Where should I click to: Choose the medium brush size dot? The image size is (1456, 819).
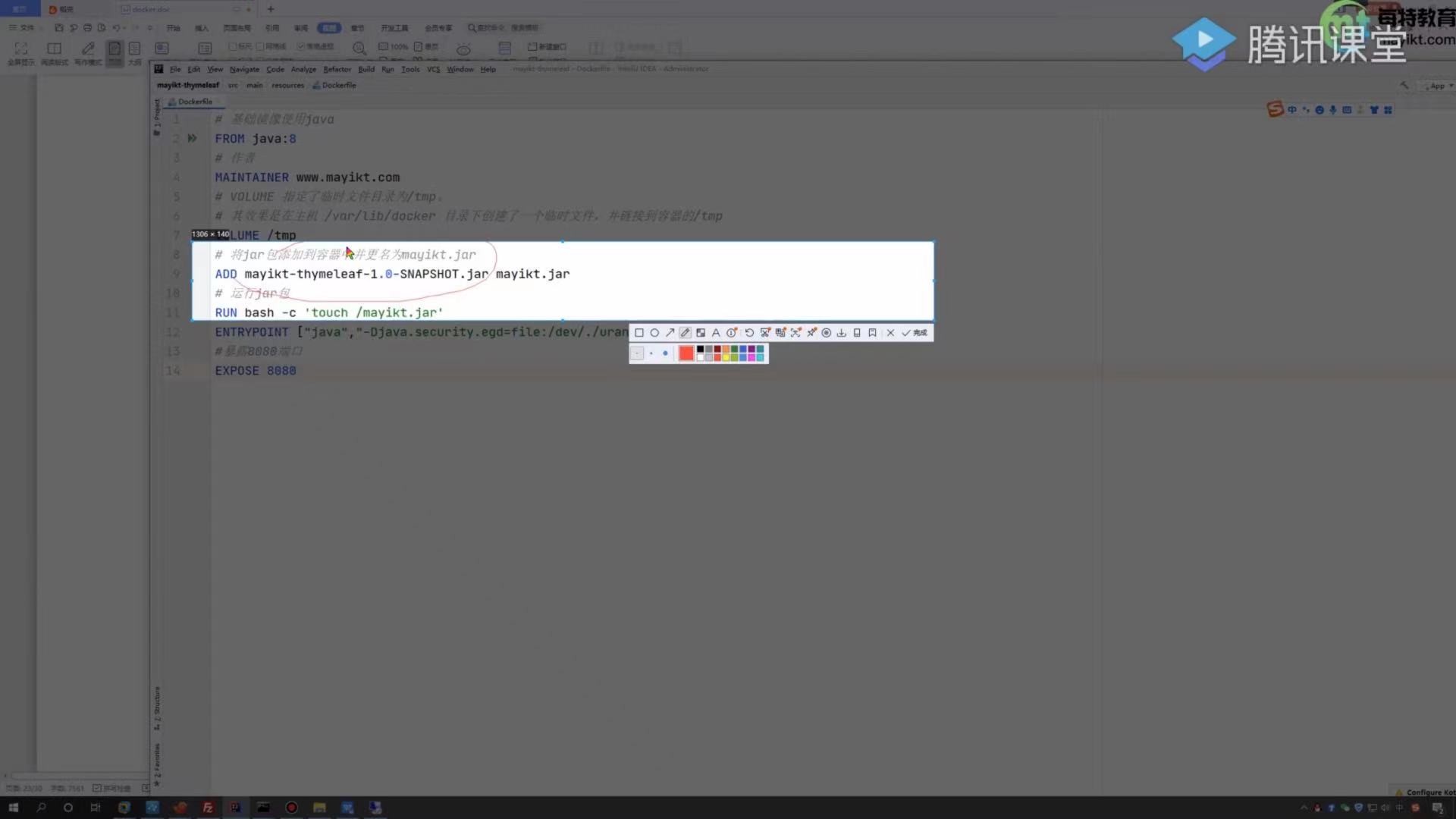pos(651,353)
